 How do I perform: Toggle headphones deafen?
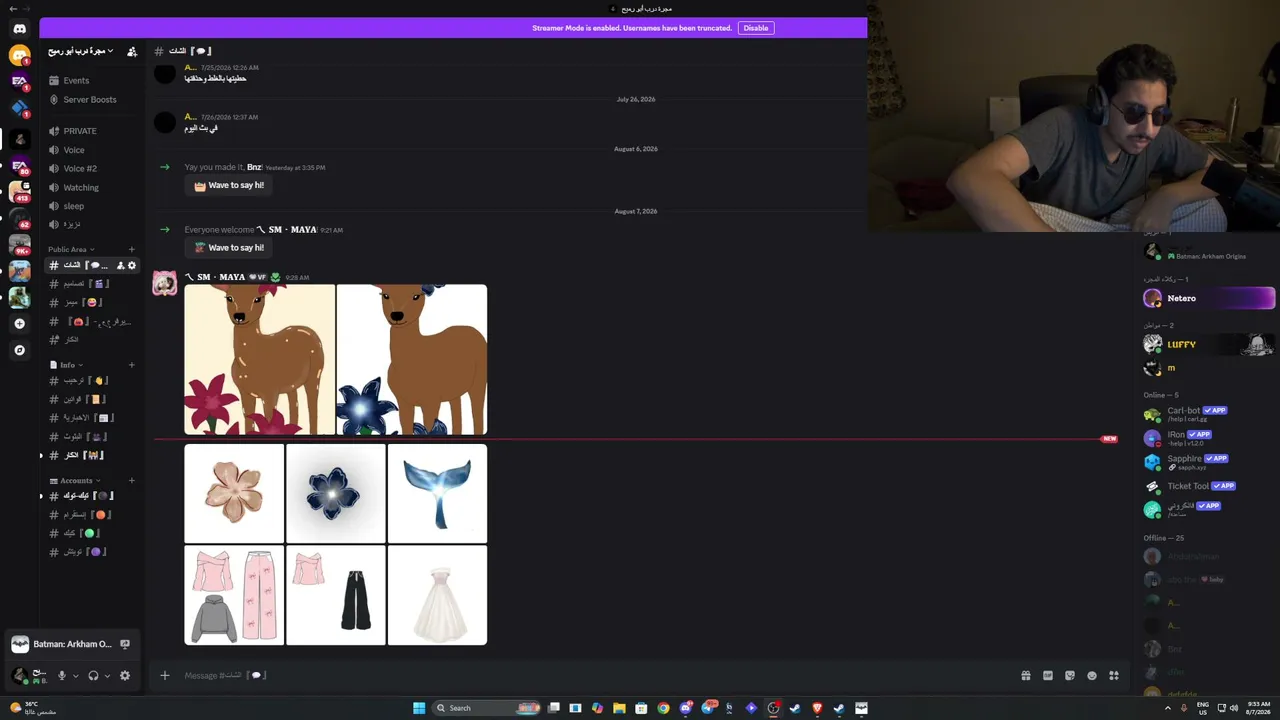coord(93,676)
